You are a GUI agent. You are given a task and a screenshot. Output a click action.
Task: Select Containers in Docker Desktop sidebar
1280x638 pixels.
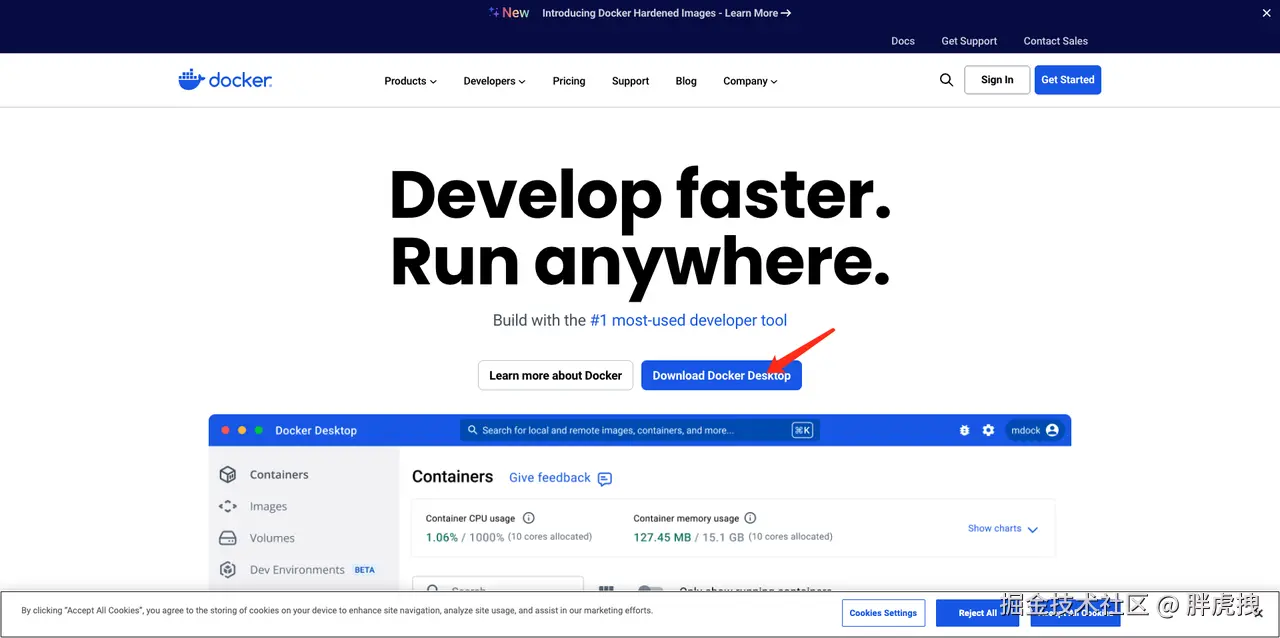[279, 475]
